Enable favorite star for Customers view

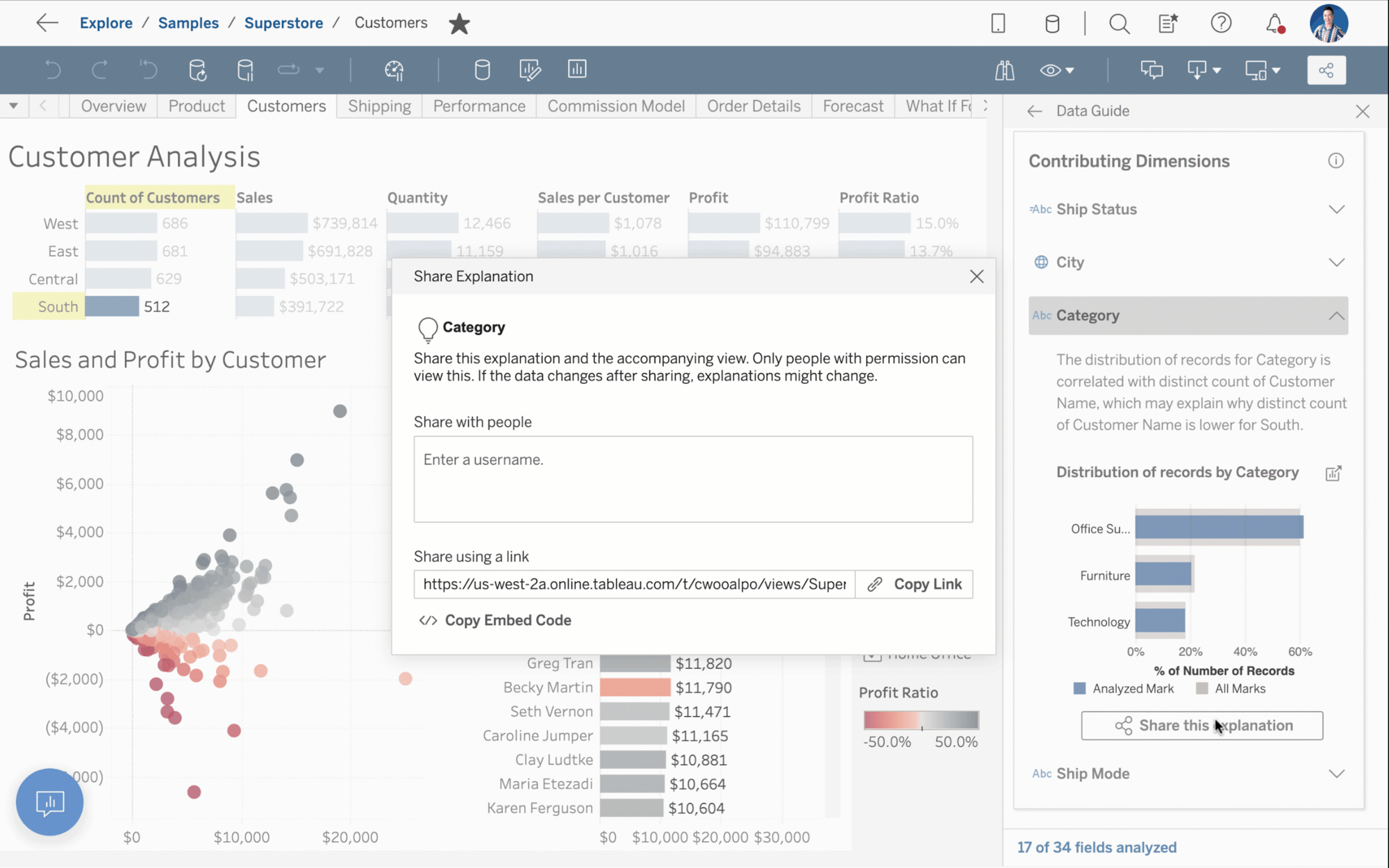[x=459, y=23]
